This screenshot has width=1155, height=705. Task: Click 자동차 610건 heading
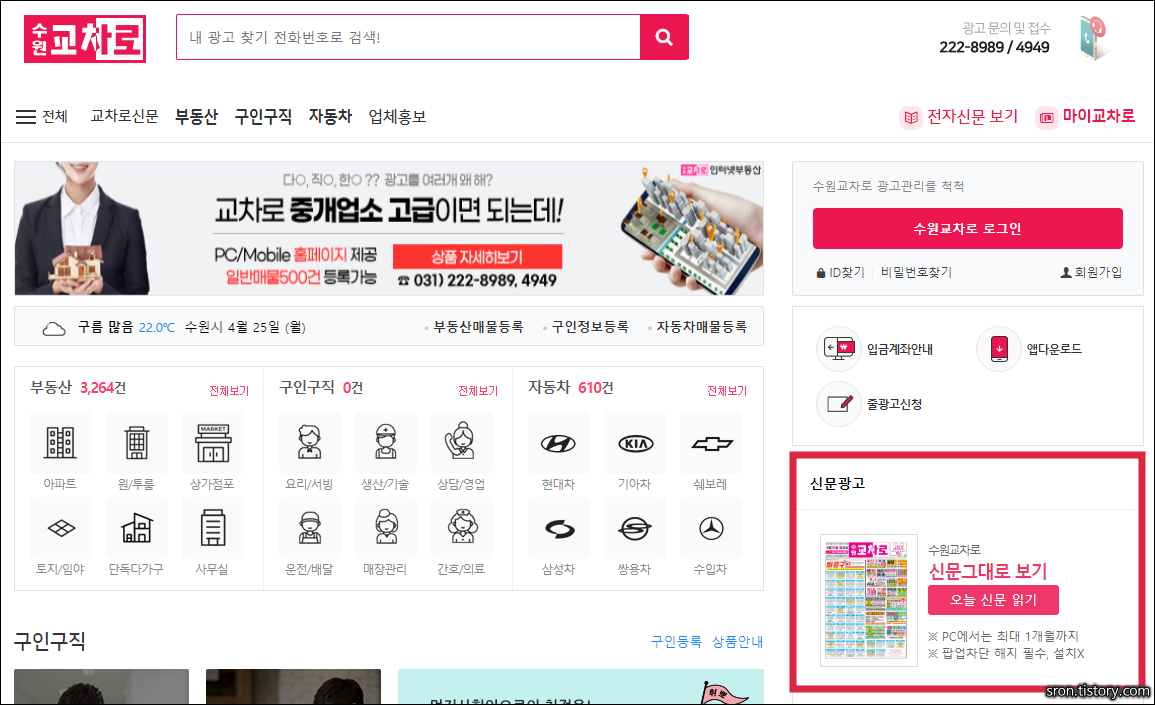571,387
